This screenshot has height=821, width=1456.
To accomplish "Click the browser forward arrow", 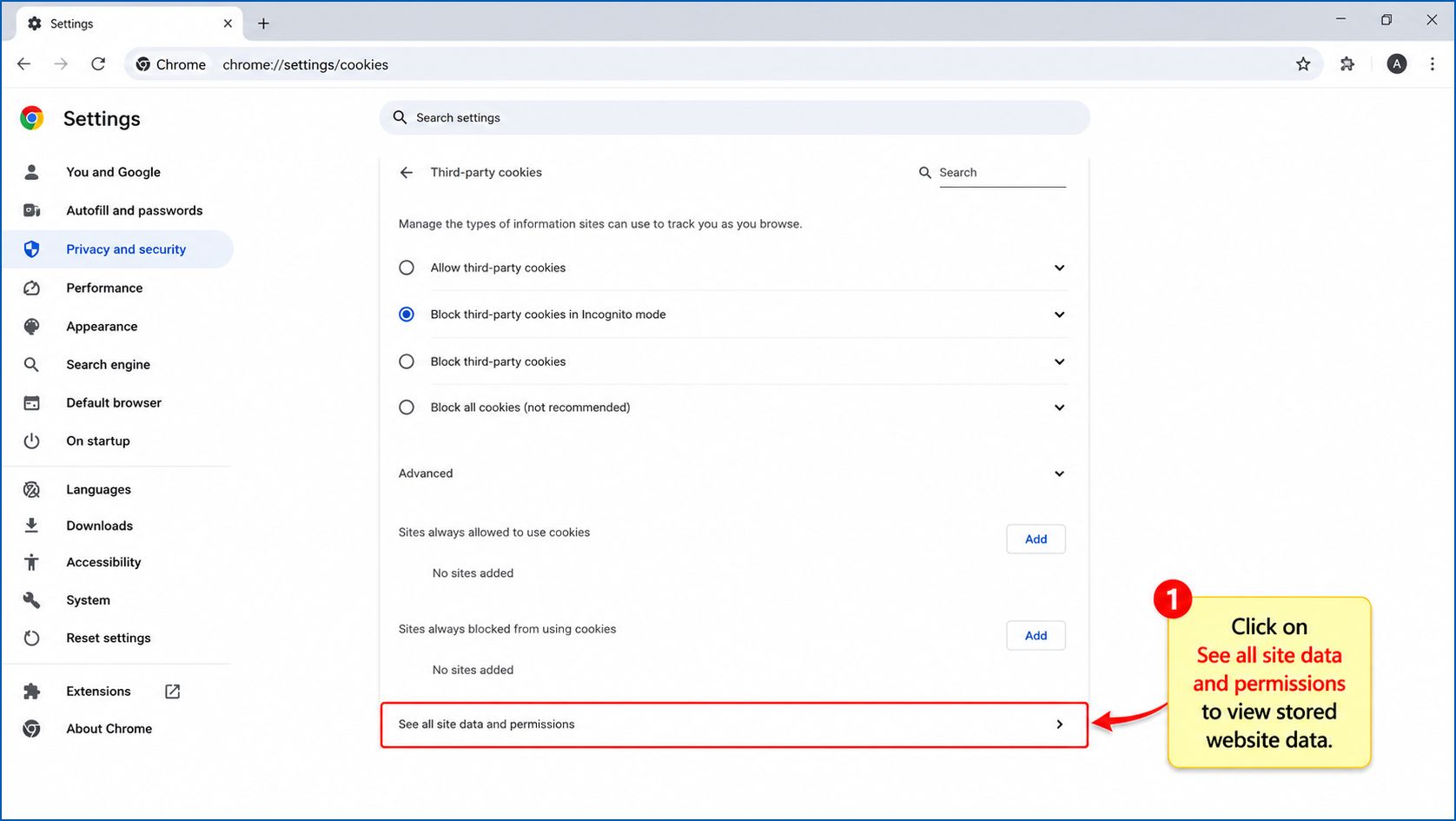I will [61, 64].
